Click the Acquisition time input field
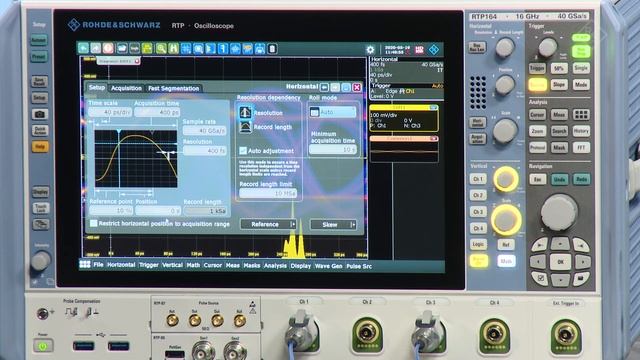 point(157,112)
